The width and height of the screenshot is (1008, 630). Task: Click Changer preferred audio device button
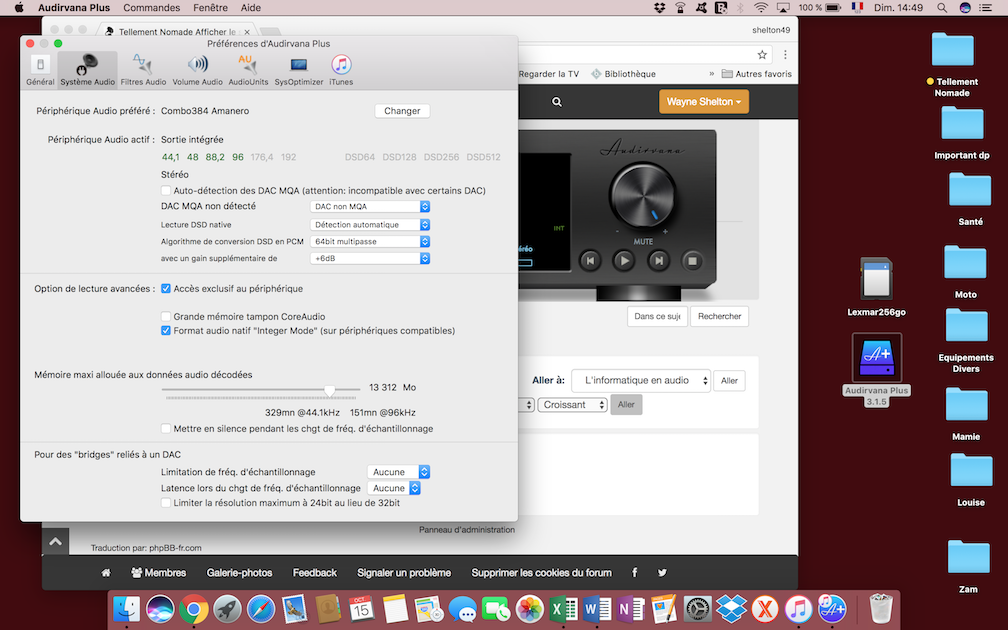click(x=402, y=111)
